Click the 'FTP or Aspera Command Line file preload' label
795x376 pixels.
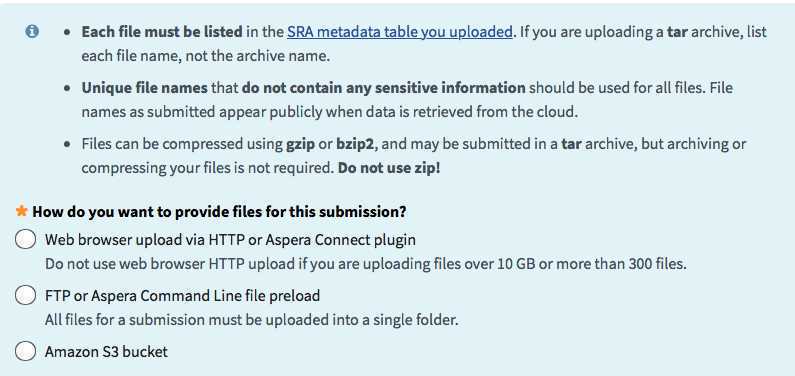tap(183, 295)
